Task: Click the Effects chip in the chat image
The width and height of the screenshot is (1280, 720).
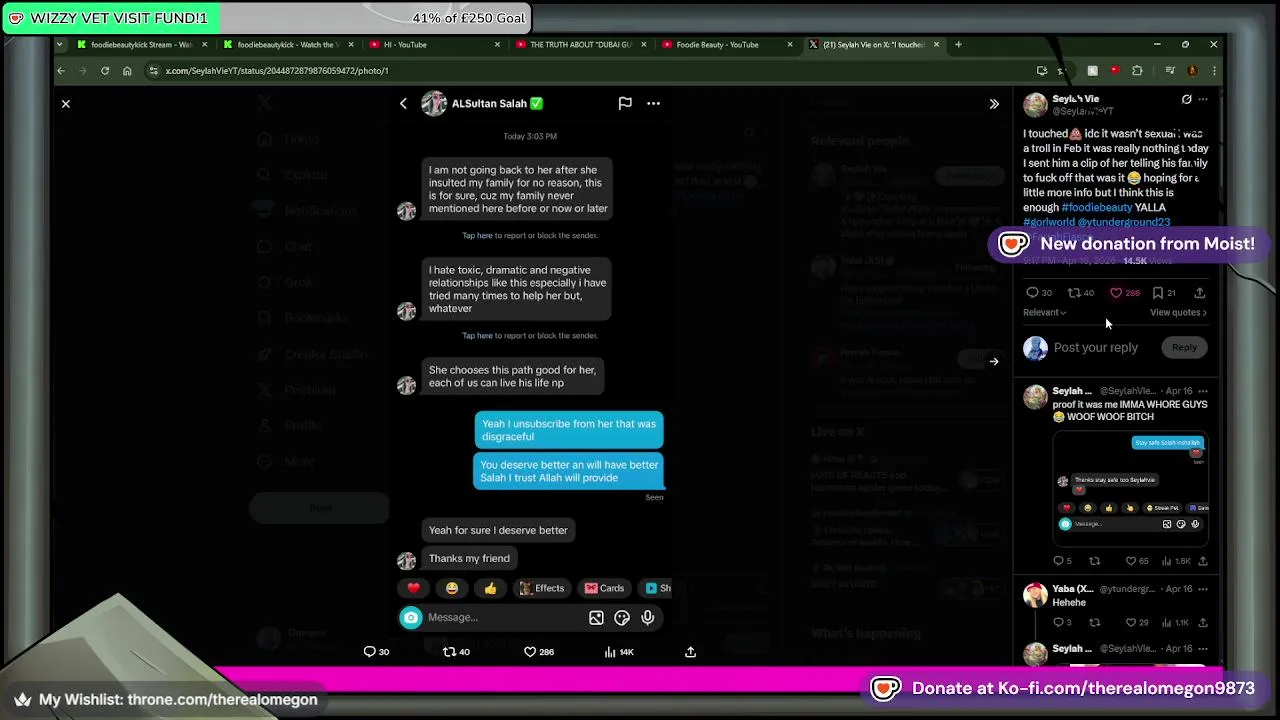Action: click(x=542, y=588)
